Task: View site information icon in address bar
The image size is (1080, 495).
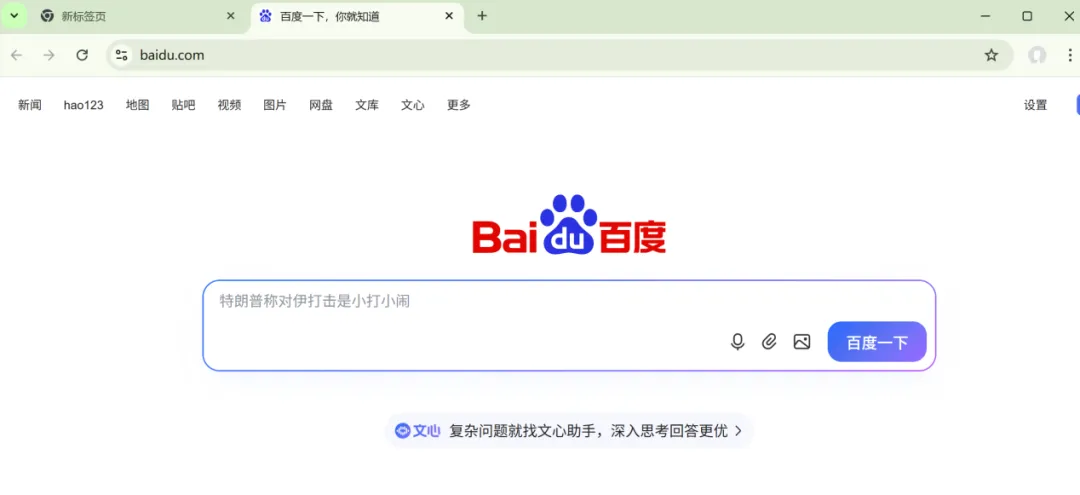Action: [x=122, y=55]
